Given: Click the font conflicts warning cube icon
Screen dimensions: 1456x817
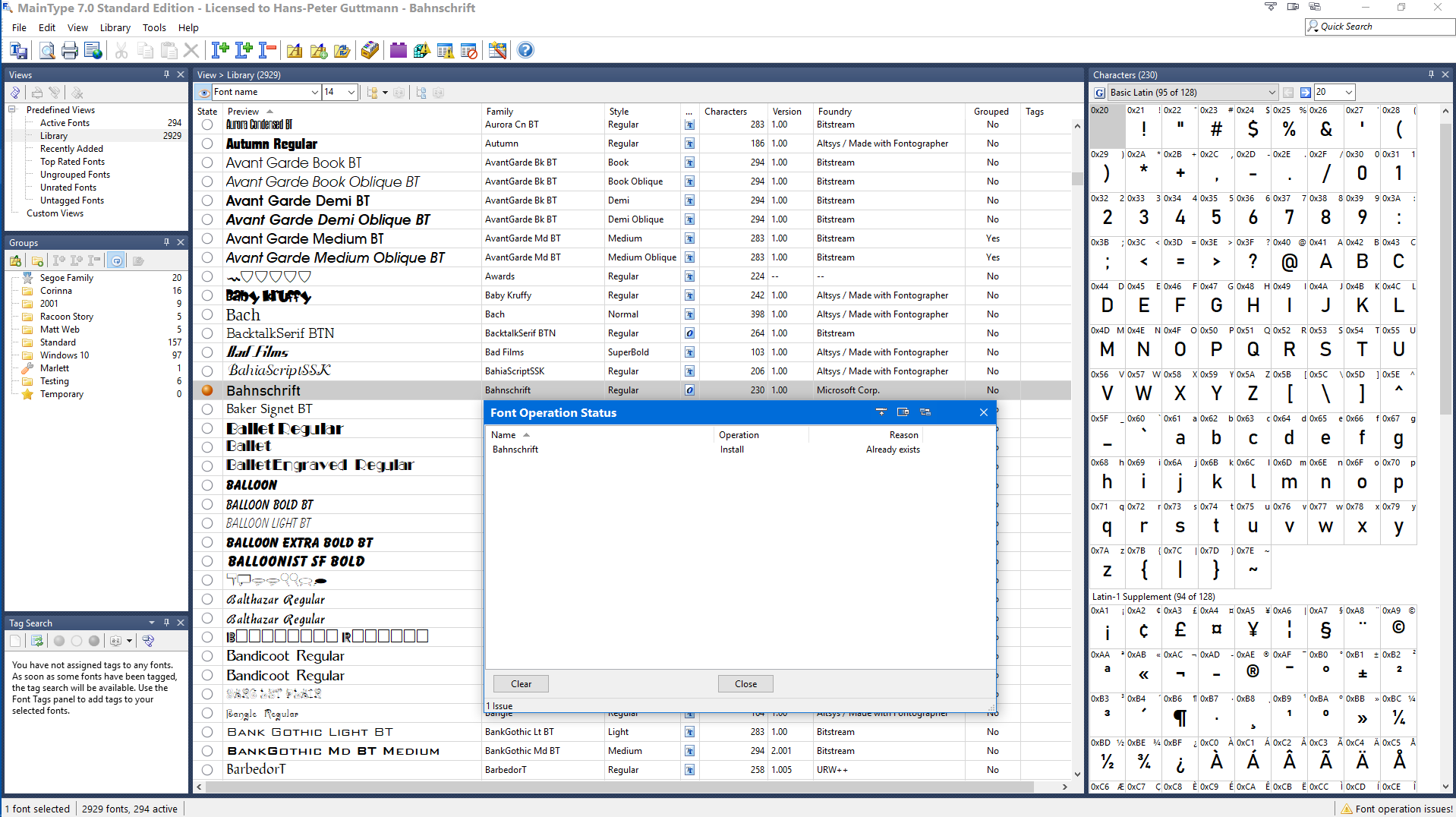Looking at the screenshot, I should point(421,51).
